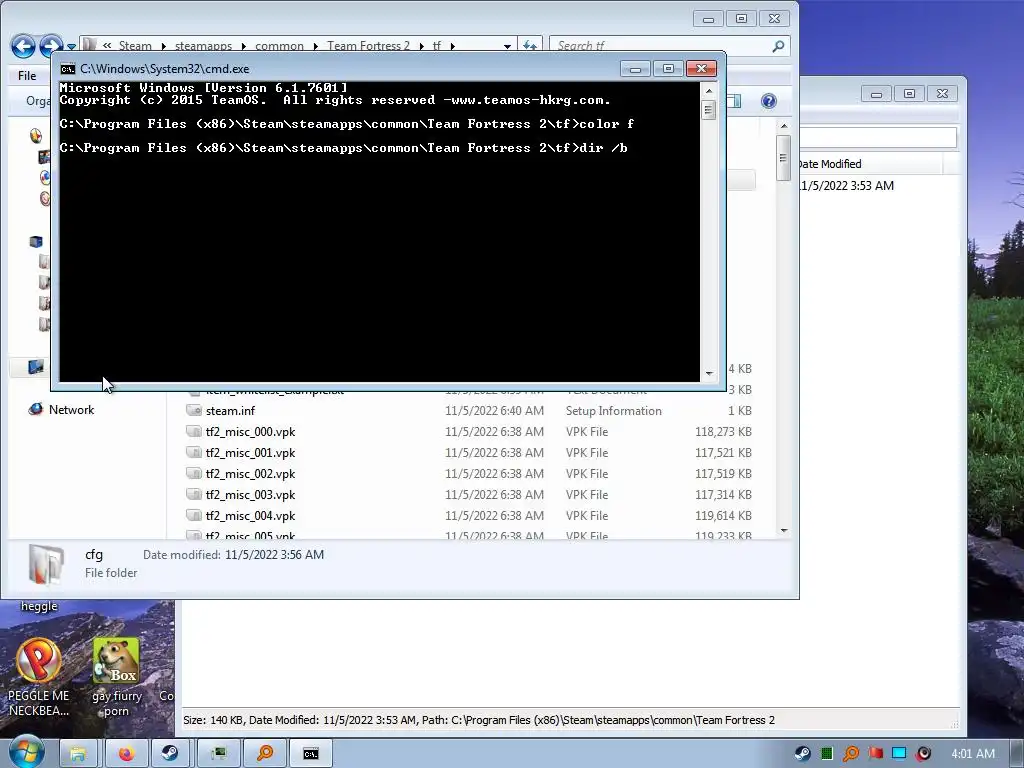Viewport: 1024px width, 768px height.
Task: Open the Windows Start orb
Action: 26,752
